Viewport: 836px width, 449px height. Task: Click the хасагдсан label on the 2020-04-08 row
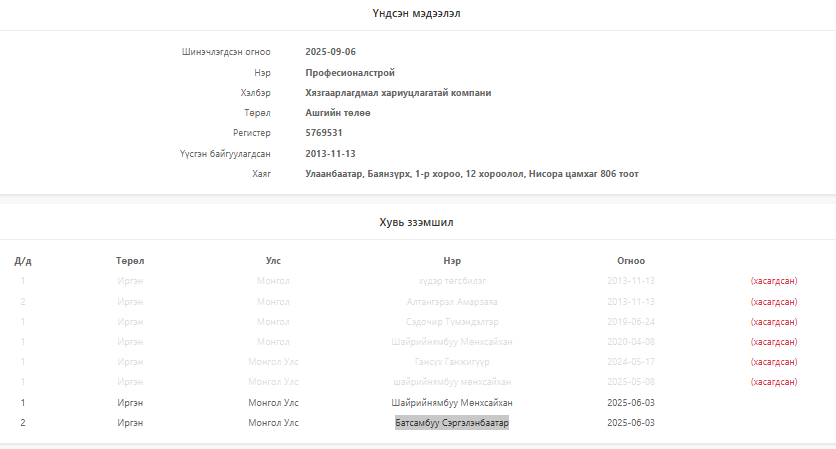tap(773, 342)
